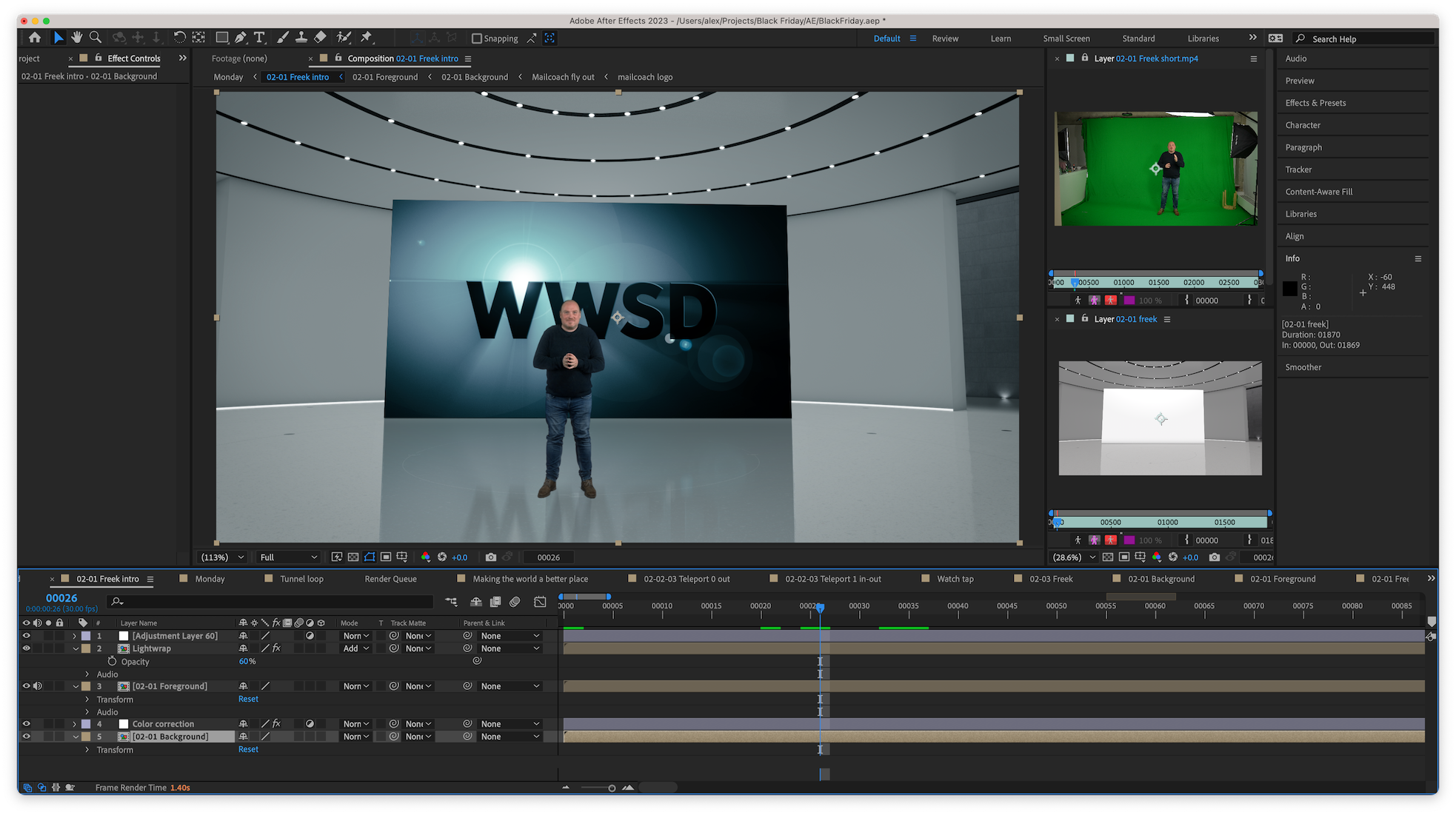Viewport: 1456px width, 815px height.
Task: Open composition magnification 113% dropdown
Action: pyautogui.click(x=223, y=557)
